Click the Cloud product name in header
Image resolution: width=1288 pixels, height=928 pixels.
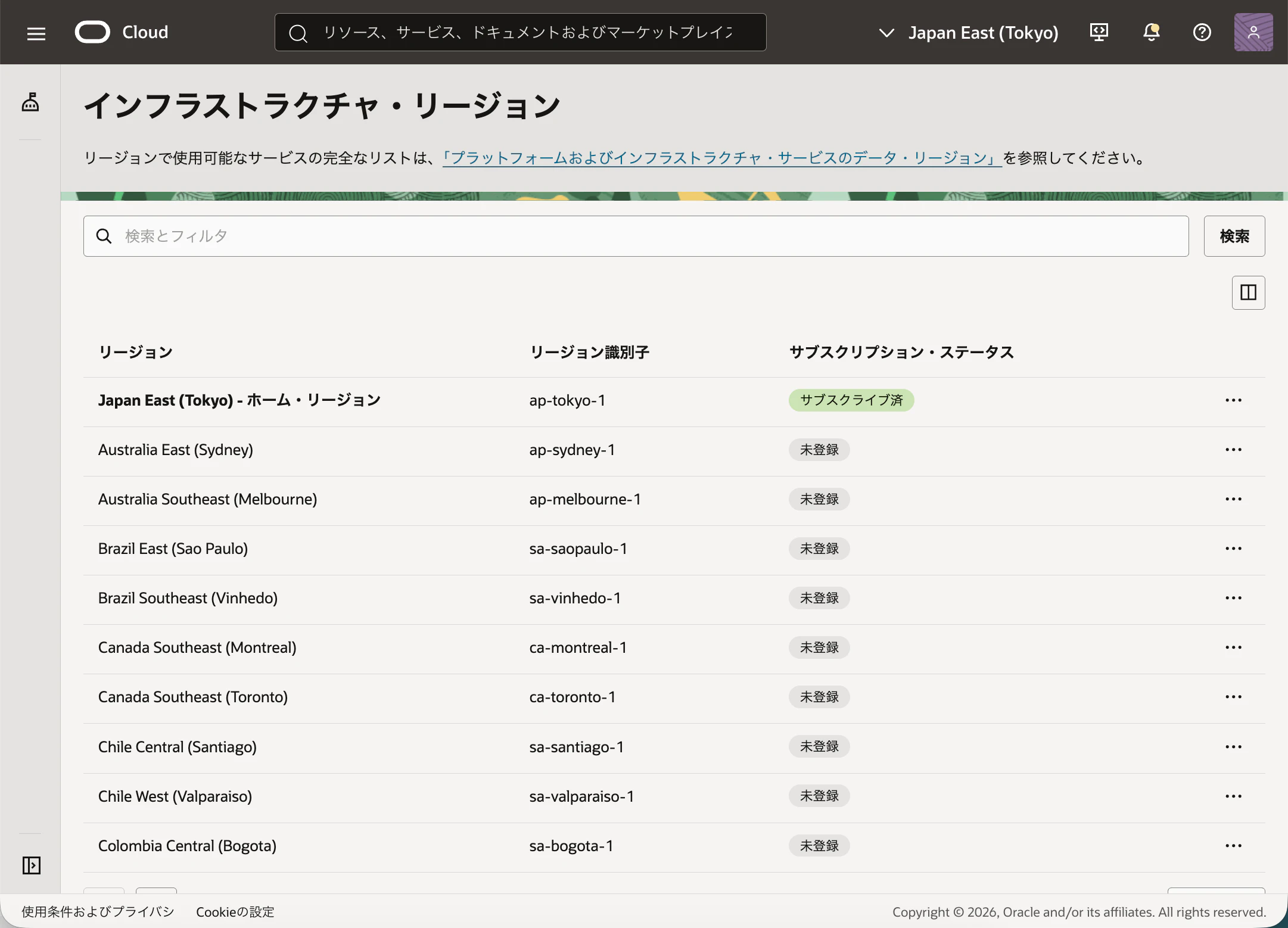click(145, 32)
